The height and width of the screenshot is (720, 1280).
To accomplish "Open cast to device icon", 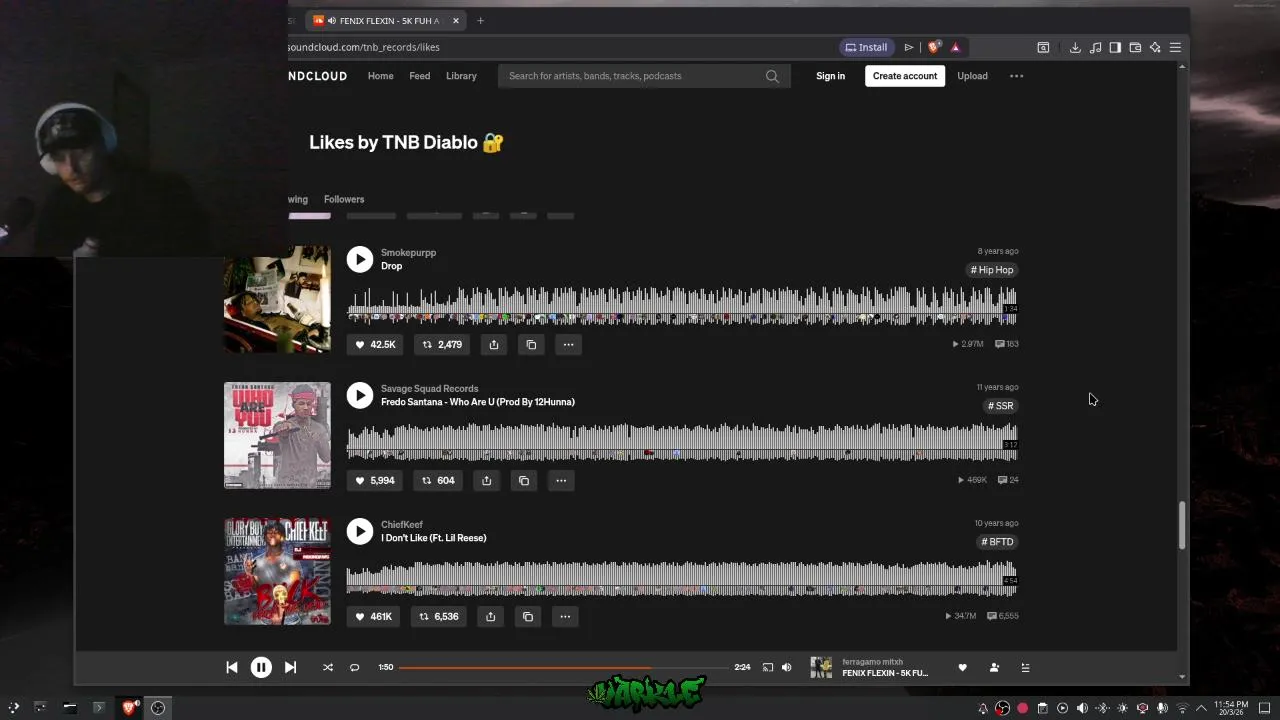I will pyautogui.click(x=768, y=667).
